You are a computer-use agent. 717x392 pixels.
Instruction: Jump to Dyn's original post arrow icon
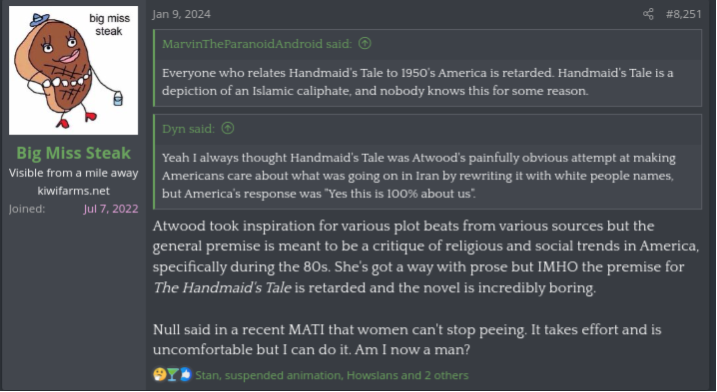227,129
